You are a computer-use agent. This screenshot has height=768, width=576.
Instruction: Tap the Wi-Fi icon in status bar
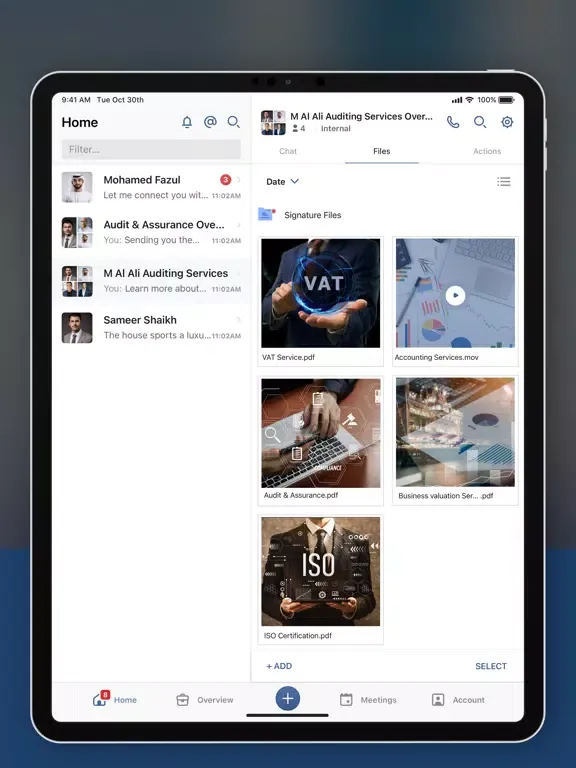click(x=470, y=100)
